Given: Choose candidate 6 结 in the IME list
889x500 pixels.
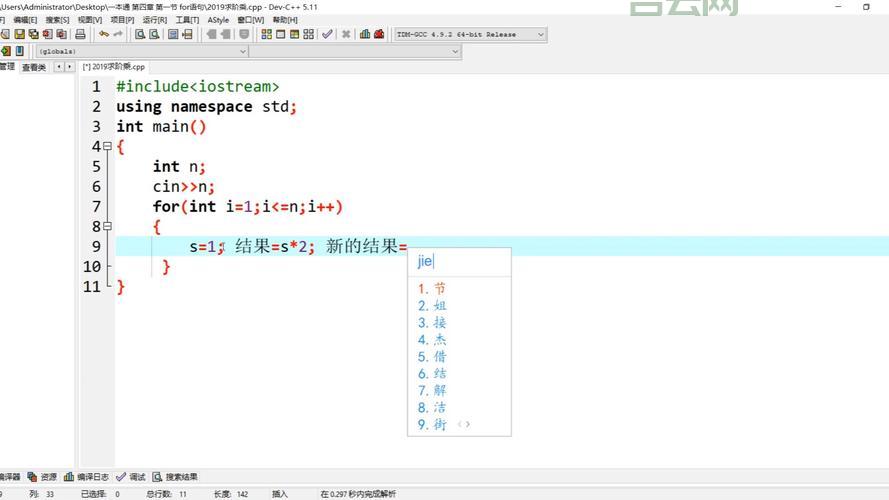Looking at the screenshot, I should point(433,374).
